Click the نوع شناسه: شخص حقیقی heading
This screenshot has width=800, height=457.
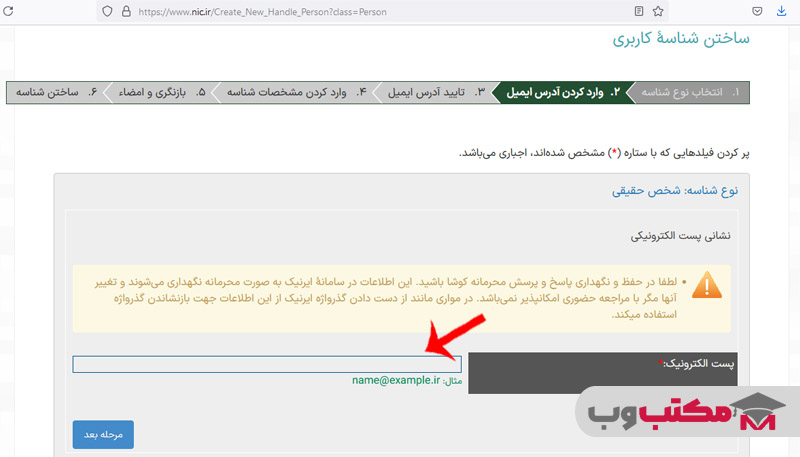675,191
